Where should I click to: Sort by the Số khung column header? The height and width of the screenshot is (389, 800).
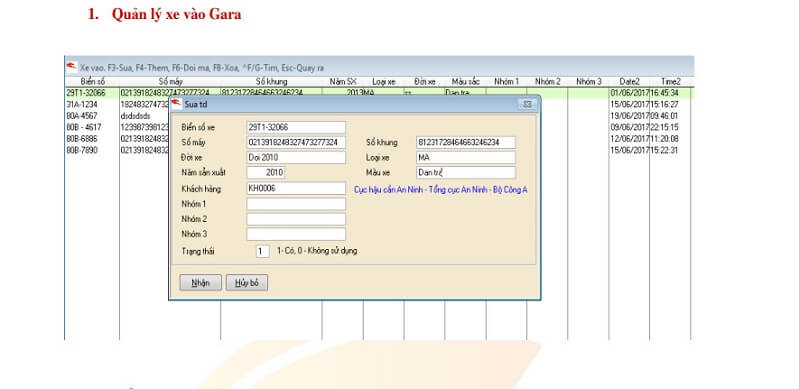click(271, 82)
